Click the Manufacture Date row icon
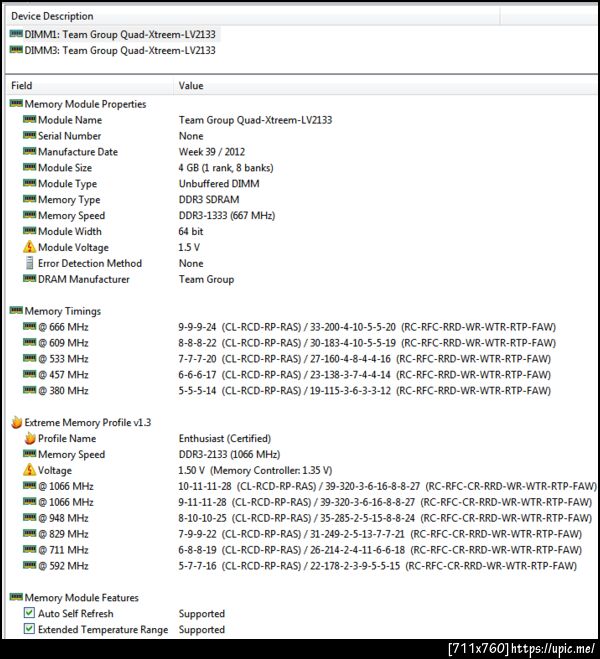Viewport: 600px width, 659px height. click(29, 151)
